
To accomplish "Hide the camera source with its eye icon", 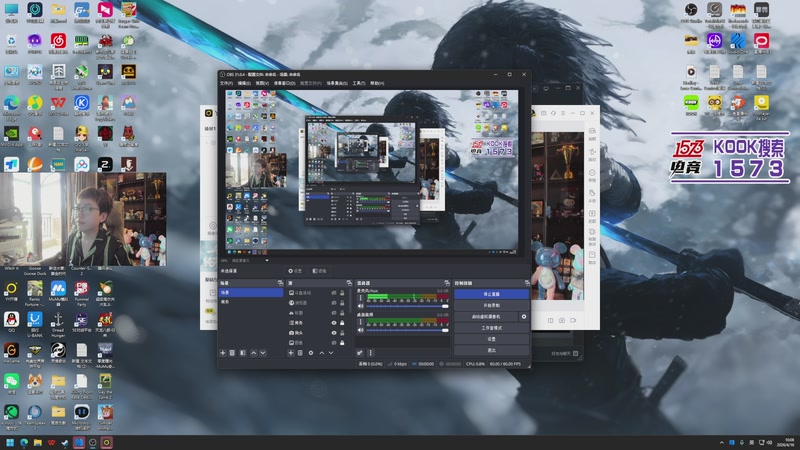I will coord(334,333).
